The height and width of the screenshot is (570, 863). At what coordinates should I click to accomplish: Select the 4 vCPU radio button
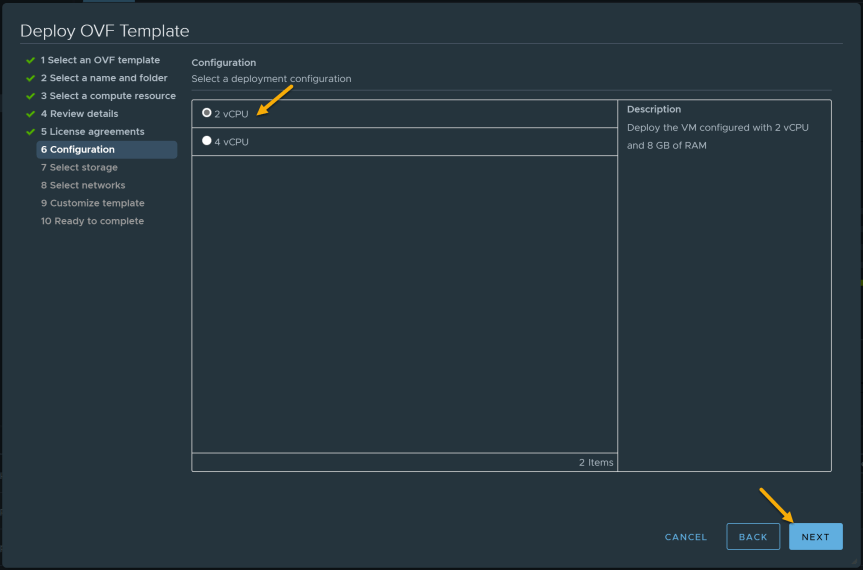pos(206,140)
